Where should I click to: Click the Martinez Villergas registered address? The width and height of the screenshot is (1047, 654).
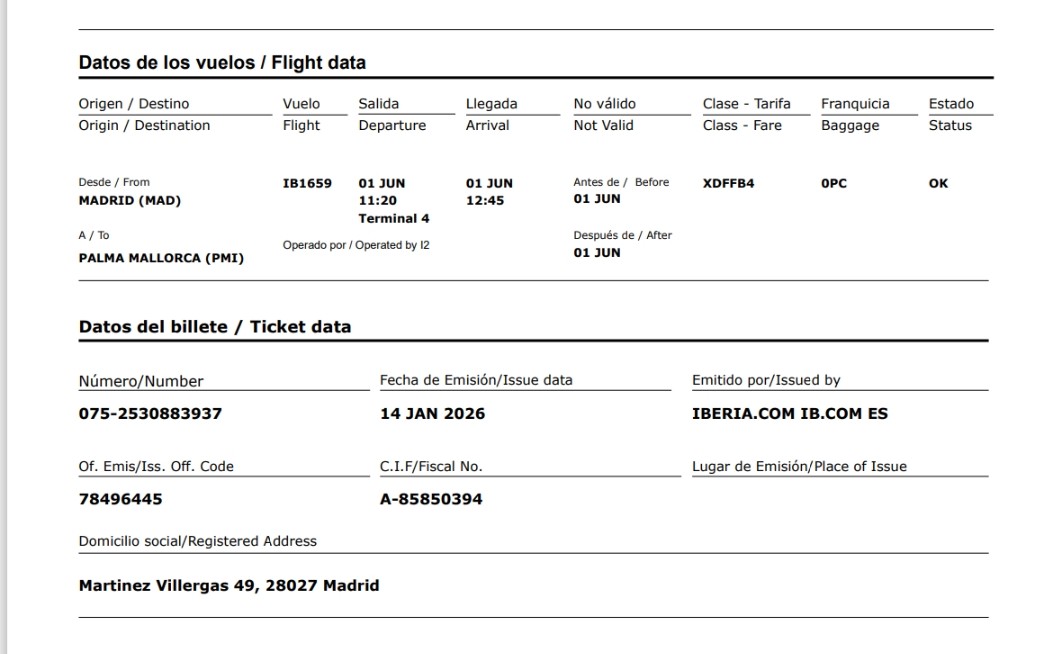tap(228, 585)
